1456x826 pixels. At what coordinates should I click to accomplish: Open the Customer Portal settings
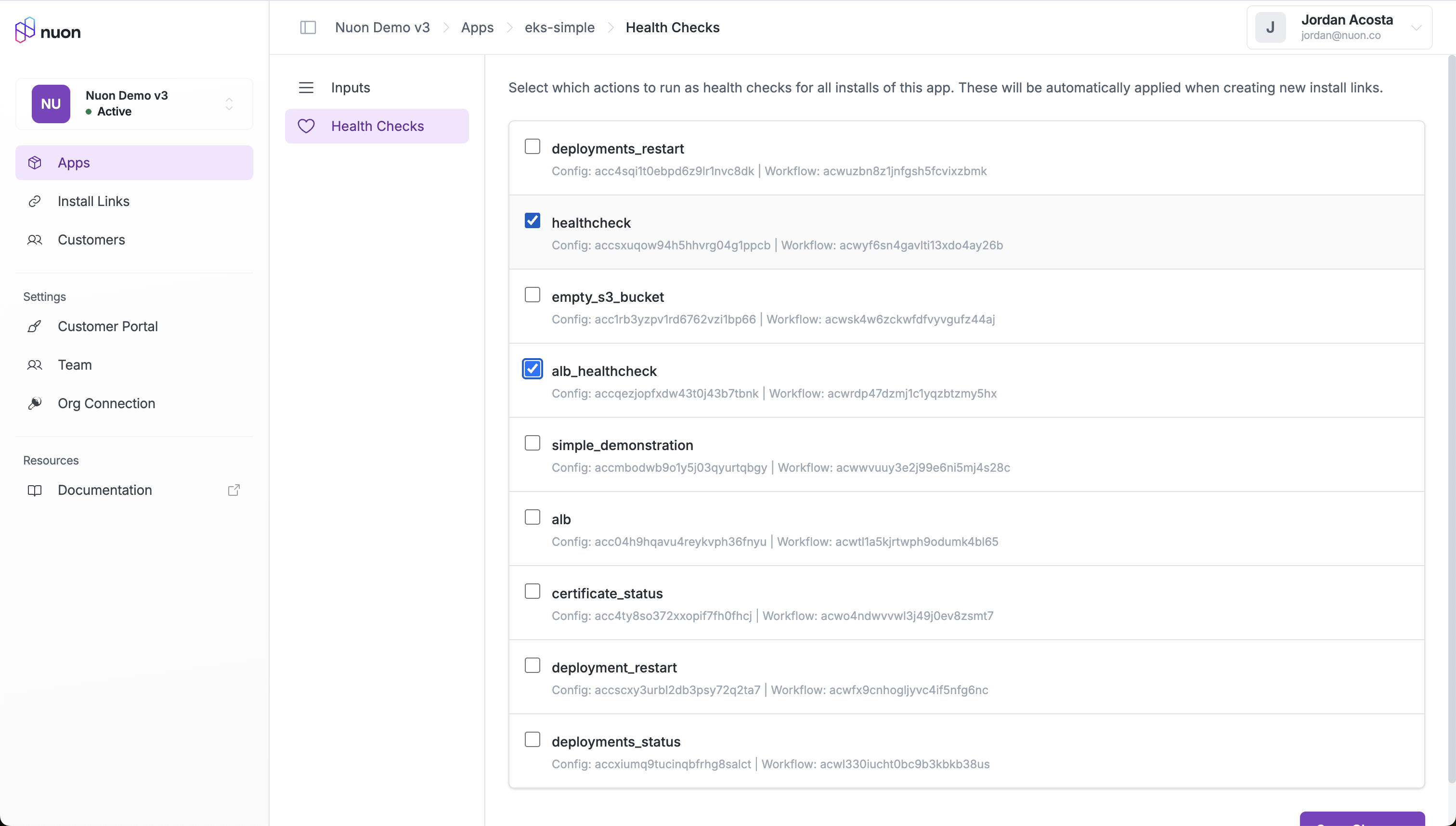coord(108,326)
